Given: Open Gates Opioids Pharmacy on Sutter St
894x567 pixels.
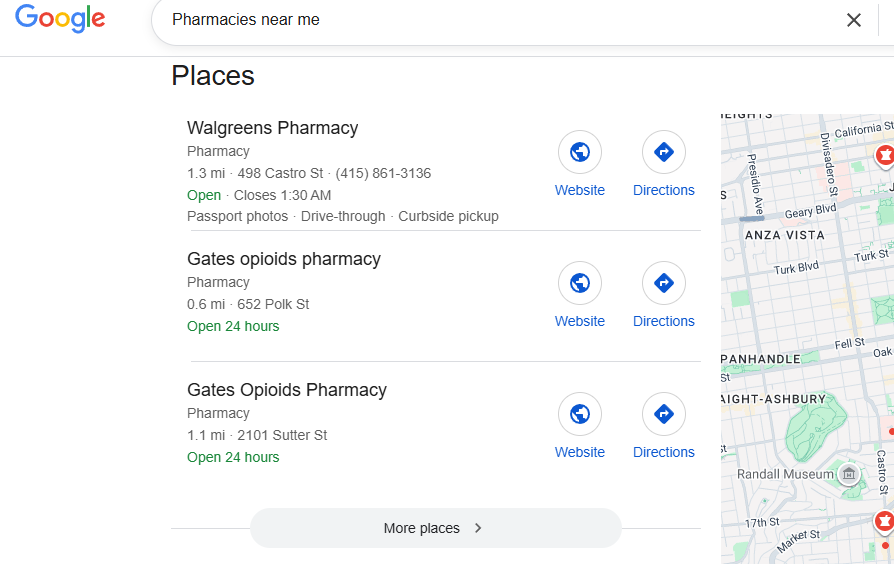Looking at the screenshot, I should pyautogui.click(x=287, y=390).
